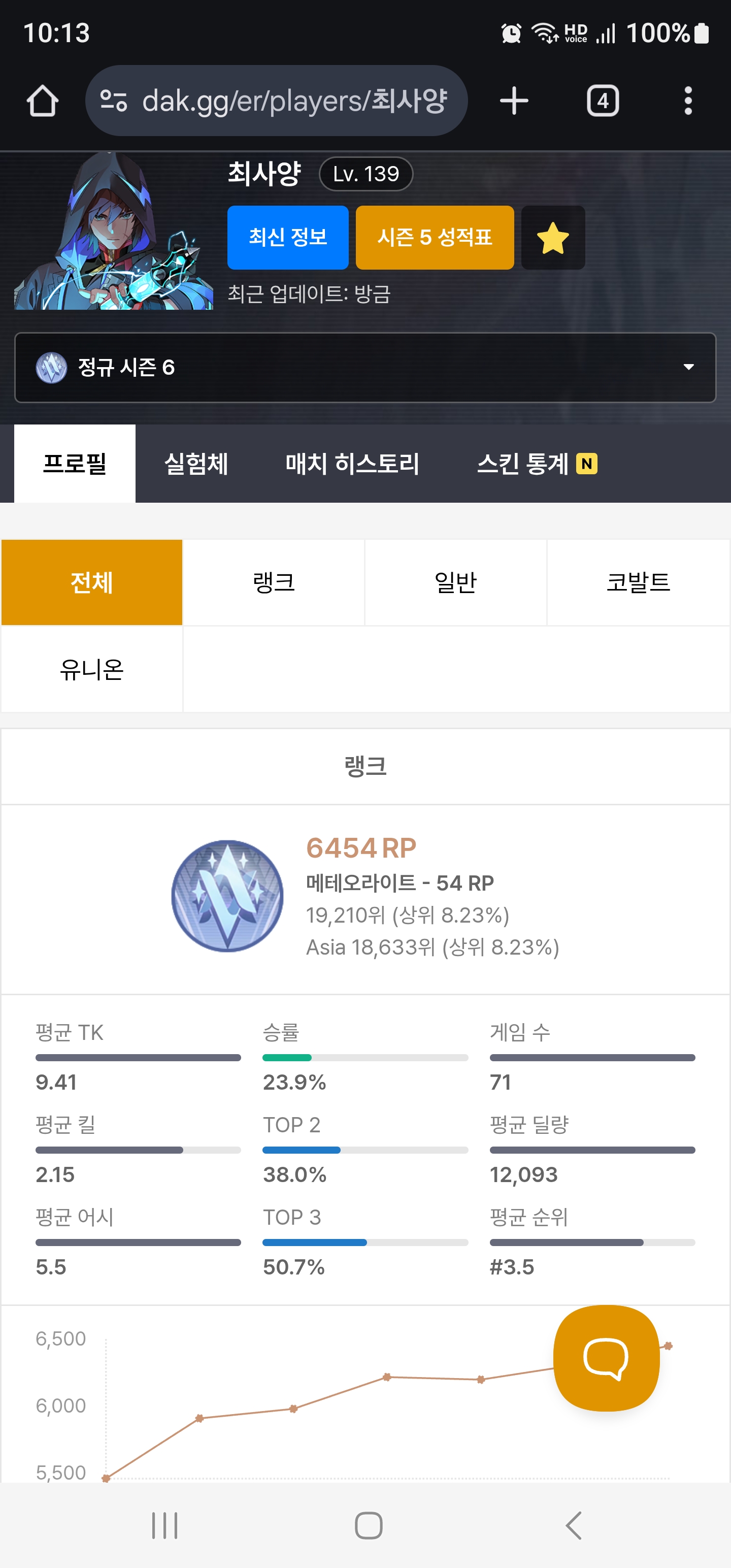Select the 랭크 mode filter
731x1568 pixels.
tap(274, 582)
